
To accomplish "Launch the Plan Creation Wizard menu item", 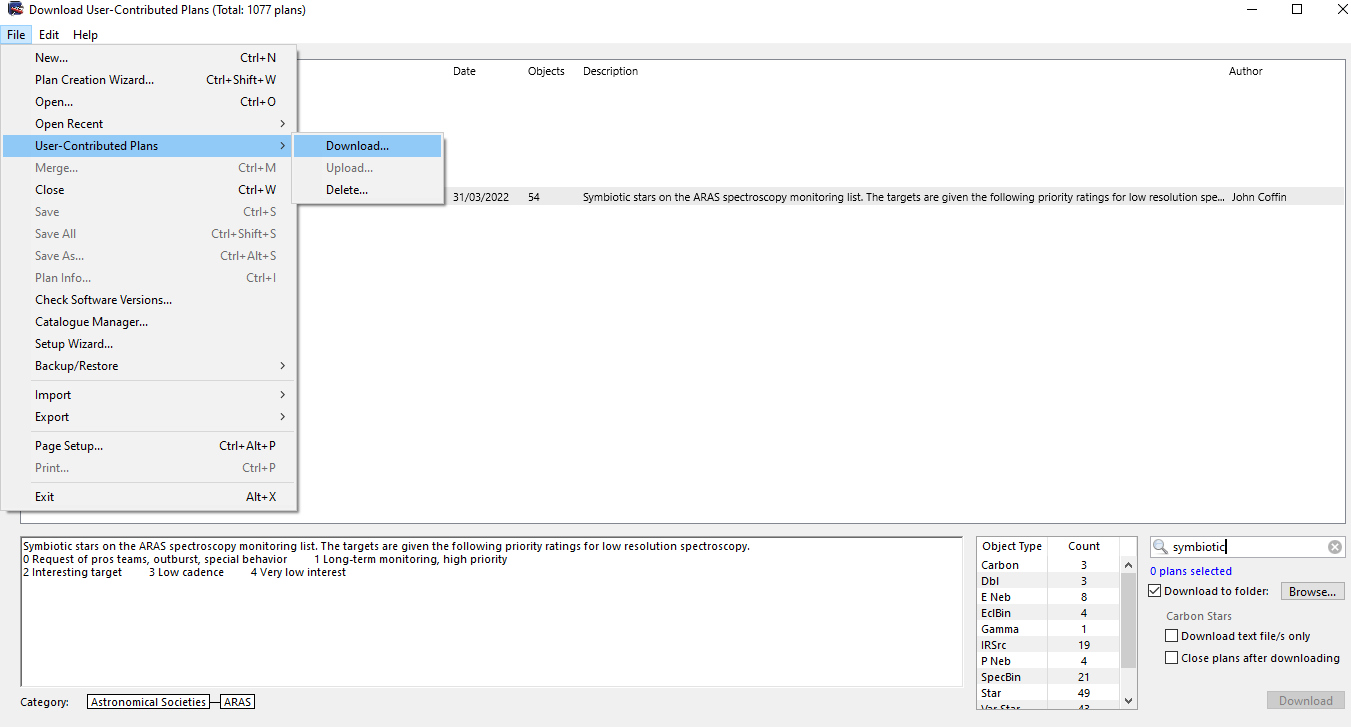I will tap(94, 80).
